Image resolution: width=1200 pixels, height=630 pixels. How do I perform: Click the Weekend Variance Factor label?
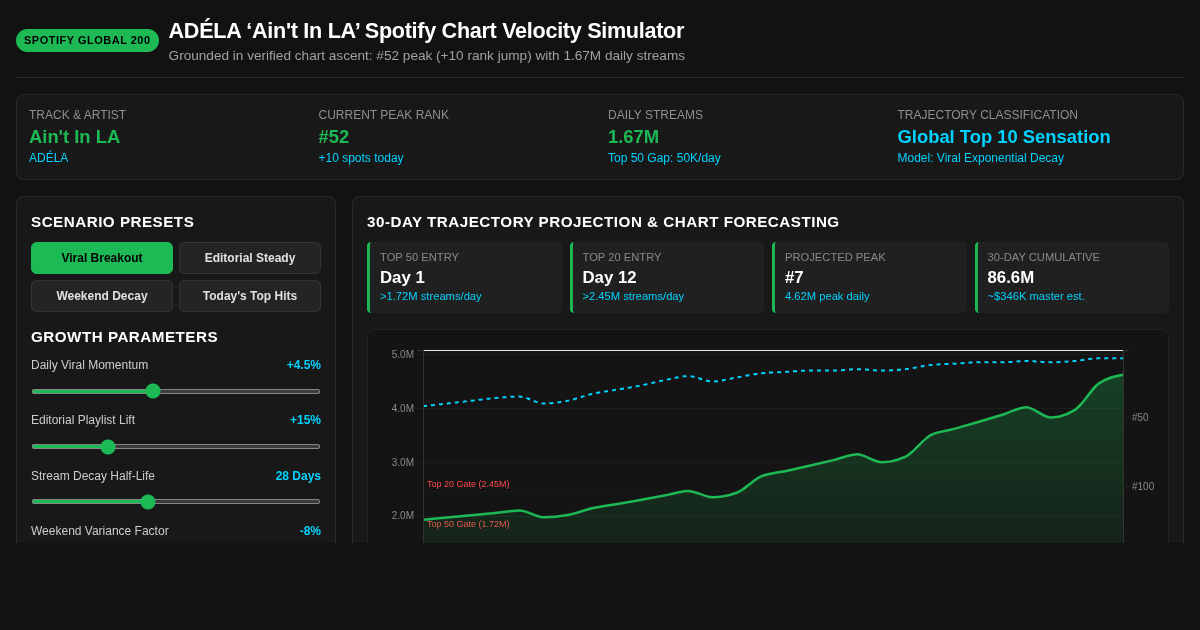click(100, 531)
